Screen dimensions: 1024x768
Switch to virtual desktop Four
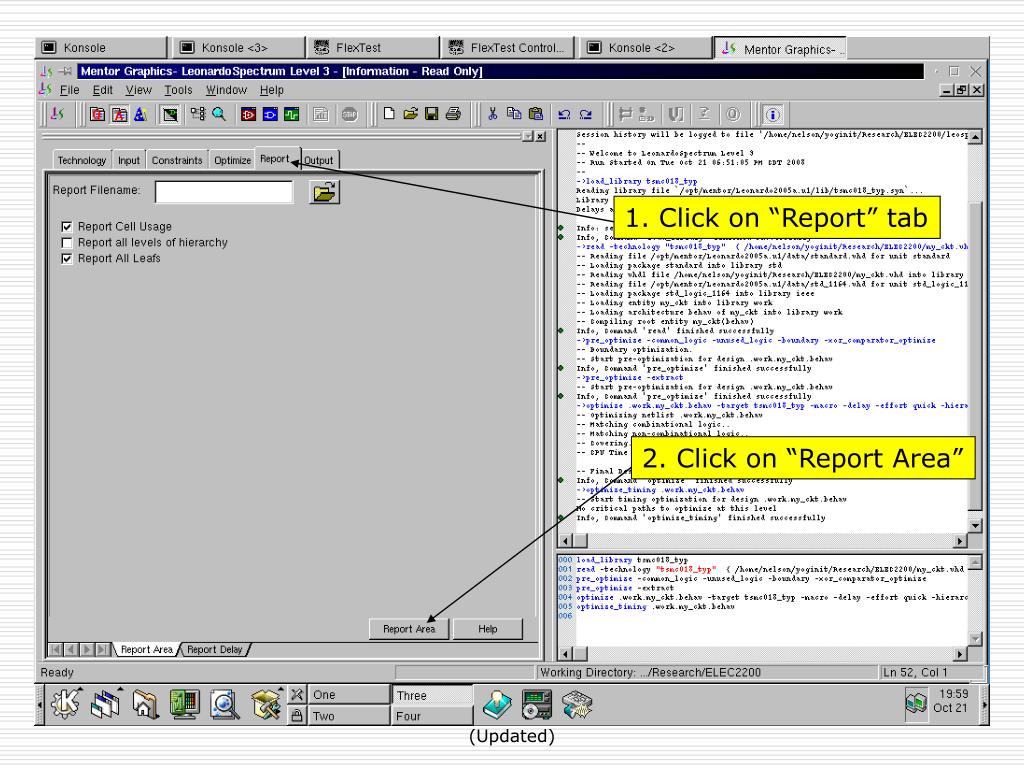click(x=432, y=716)
